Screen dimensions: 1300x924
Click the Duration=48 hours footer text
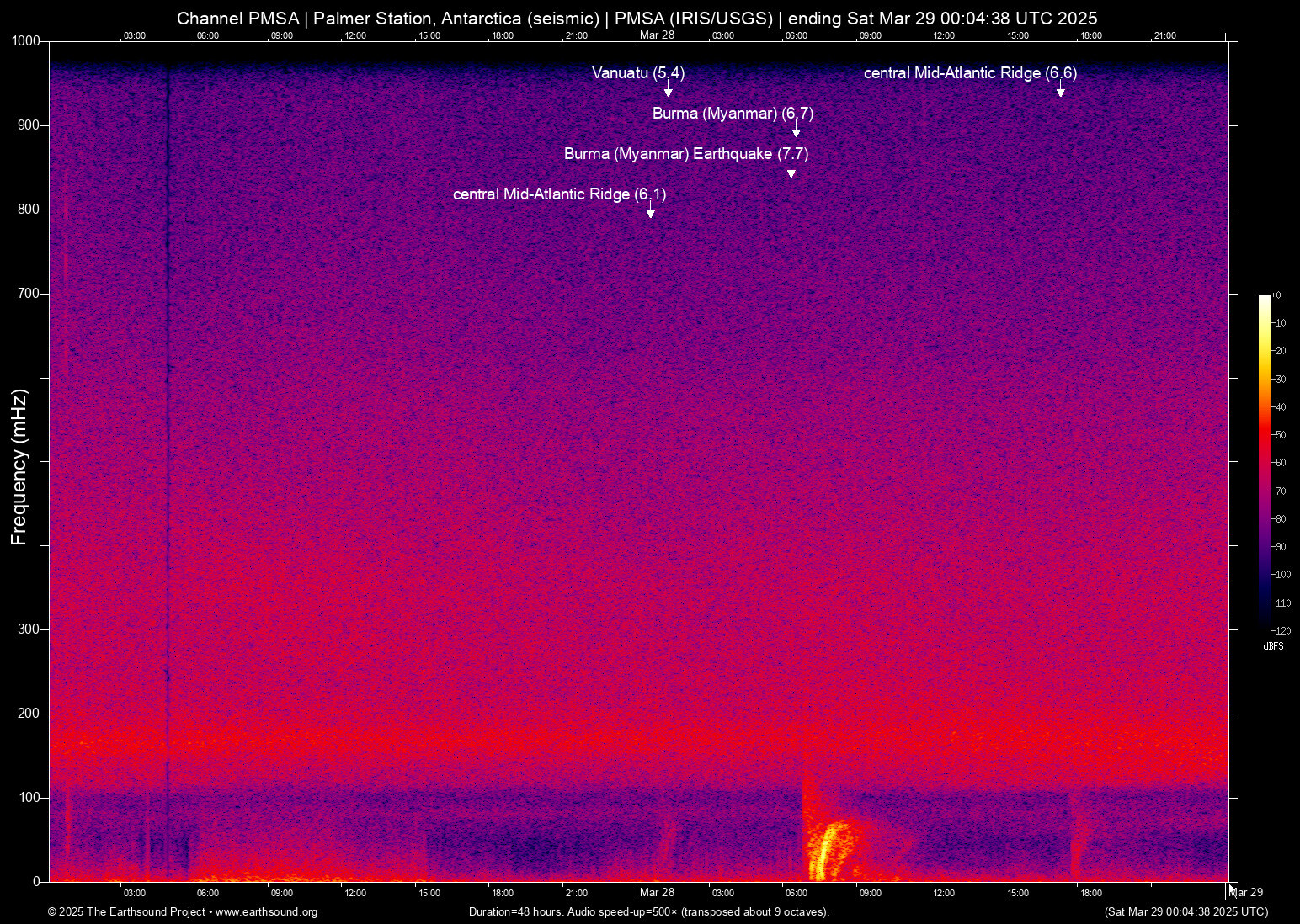(x=648, y=911)
